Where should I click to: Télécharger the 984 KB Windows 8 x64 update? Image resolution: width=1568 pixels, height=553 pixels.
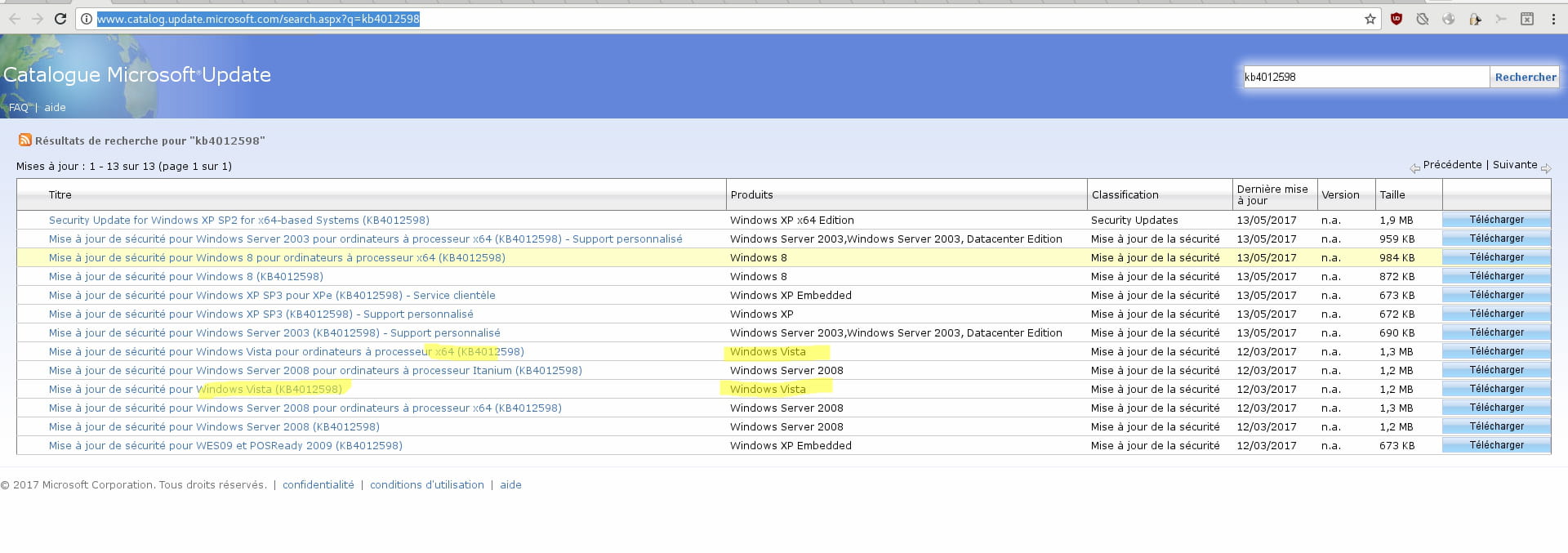(x=1496, y=257)
